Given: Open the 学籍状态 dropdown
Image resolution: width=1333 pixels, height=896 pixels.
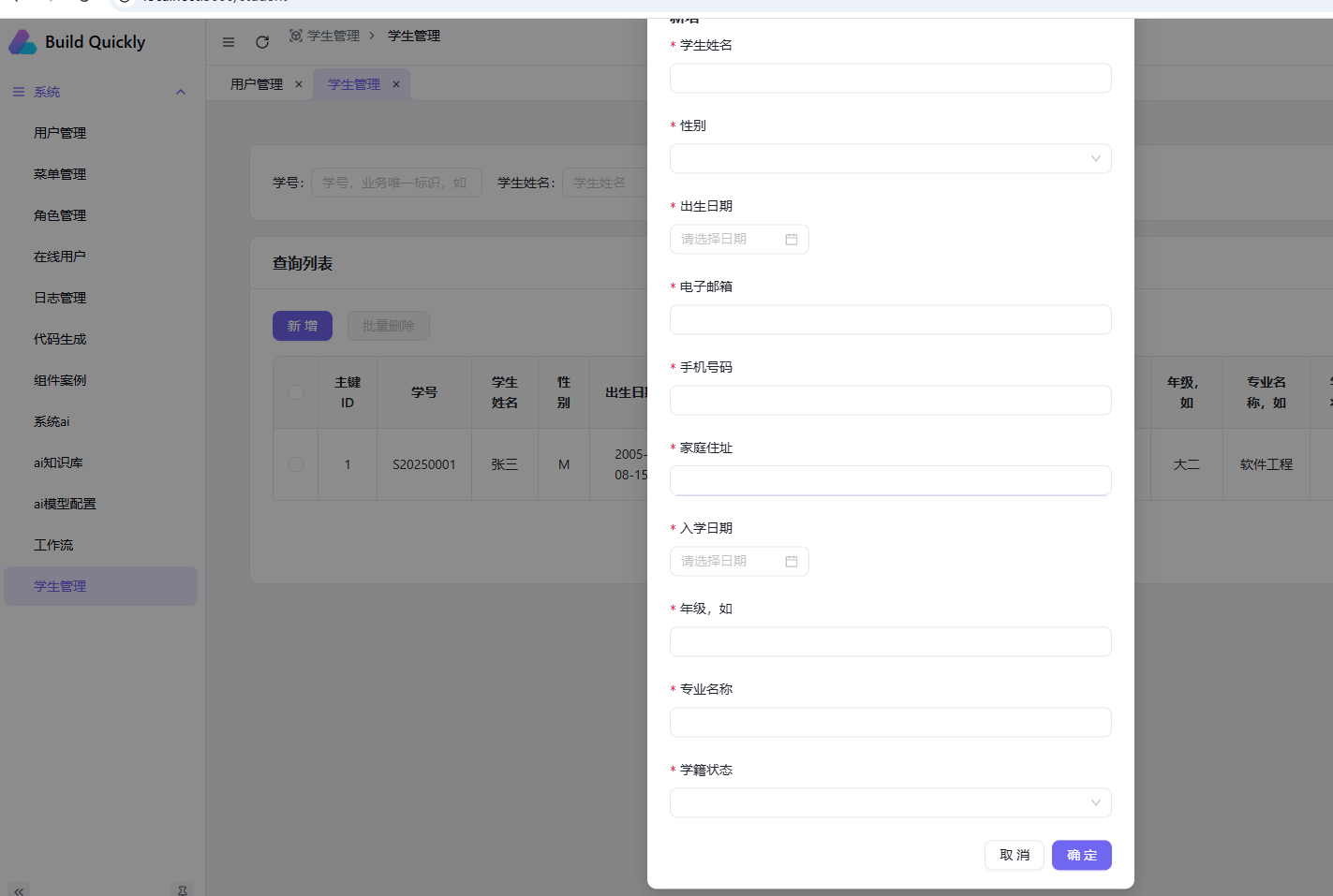Looking at the screenshot, I should [x=890, y=803].
